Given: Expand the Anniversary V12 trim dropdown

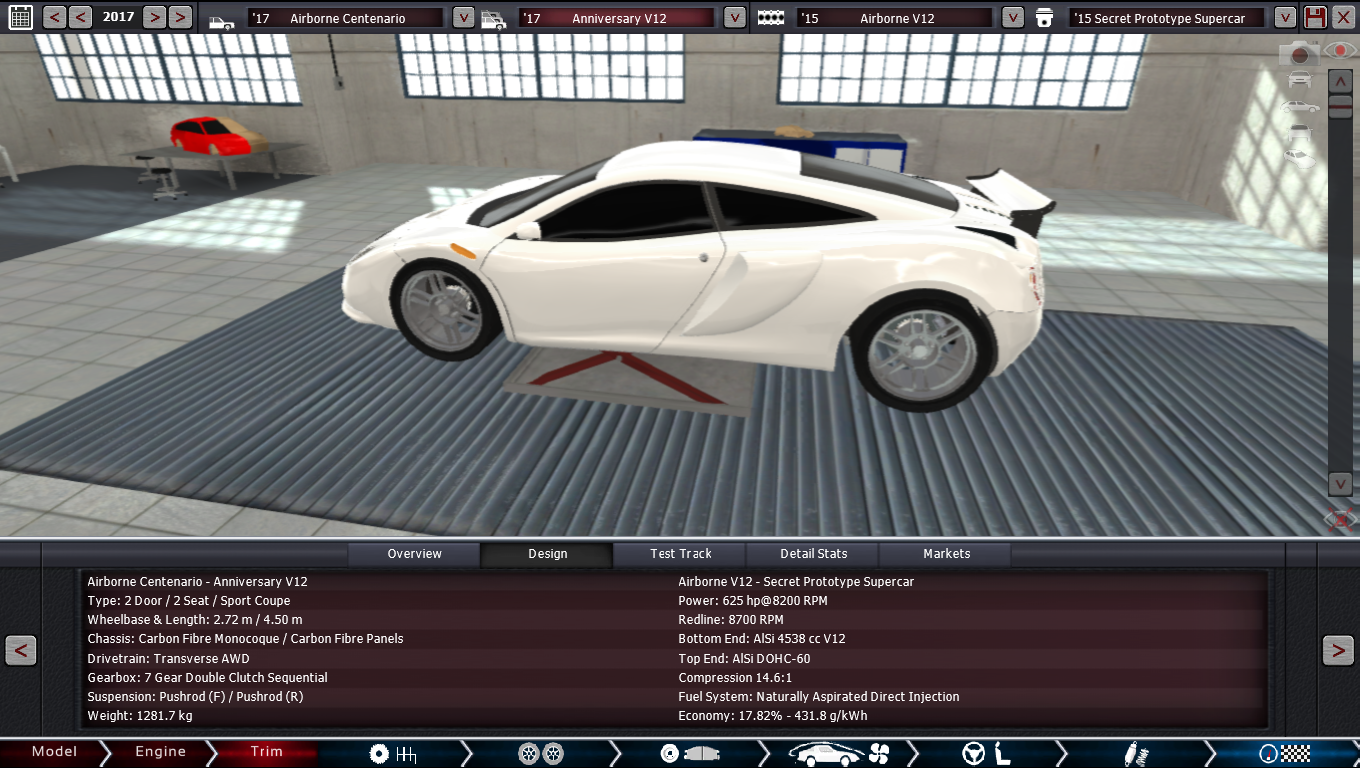Looking at the screenshot, I should coord(734,17).
